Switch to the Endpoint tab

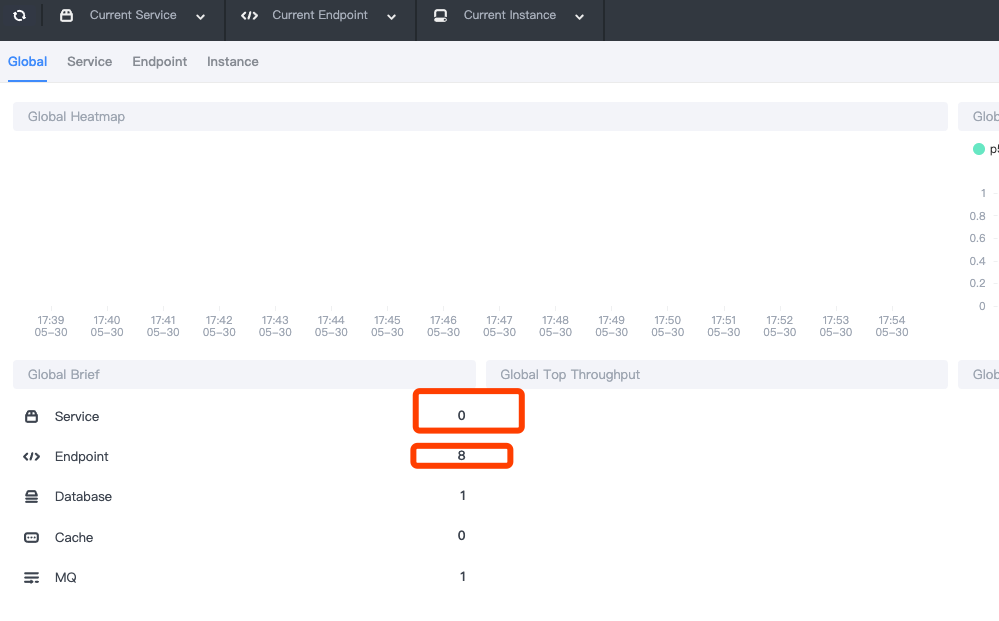click(x=160, y=62)
